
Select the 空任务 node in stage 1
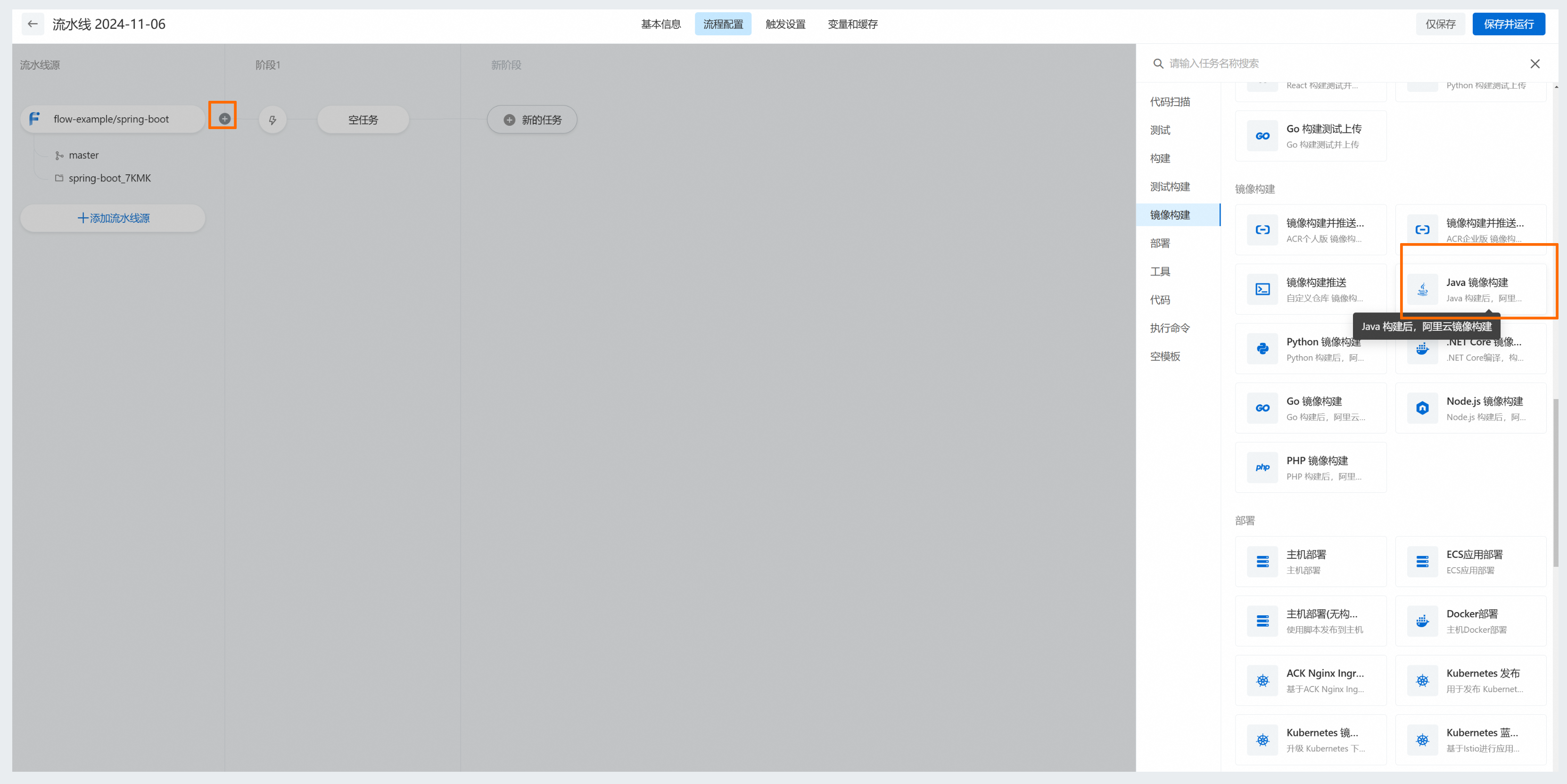point(363,120)
